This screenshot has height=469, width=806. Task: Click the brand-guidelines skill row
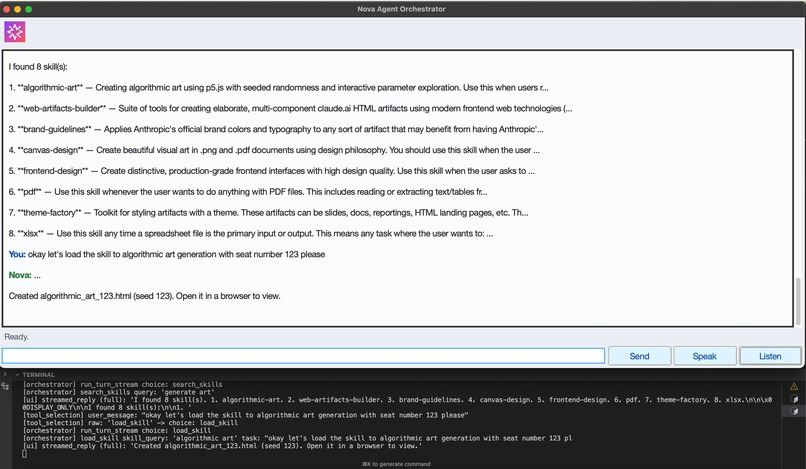click(x=276, y=129)
